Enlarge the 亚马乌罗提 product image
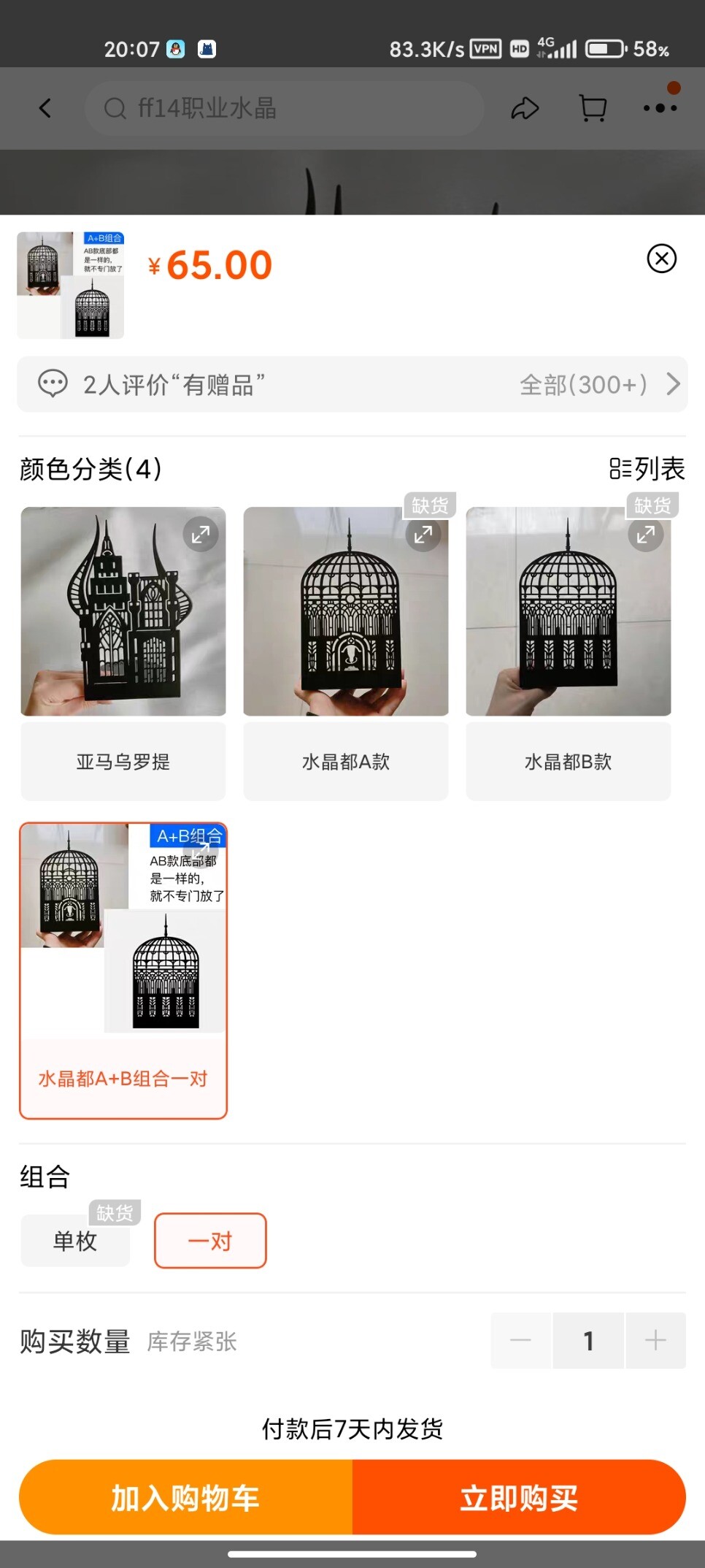The height and width of the screenshot is (1568, 705). (201, 535)
